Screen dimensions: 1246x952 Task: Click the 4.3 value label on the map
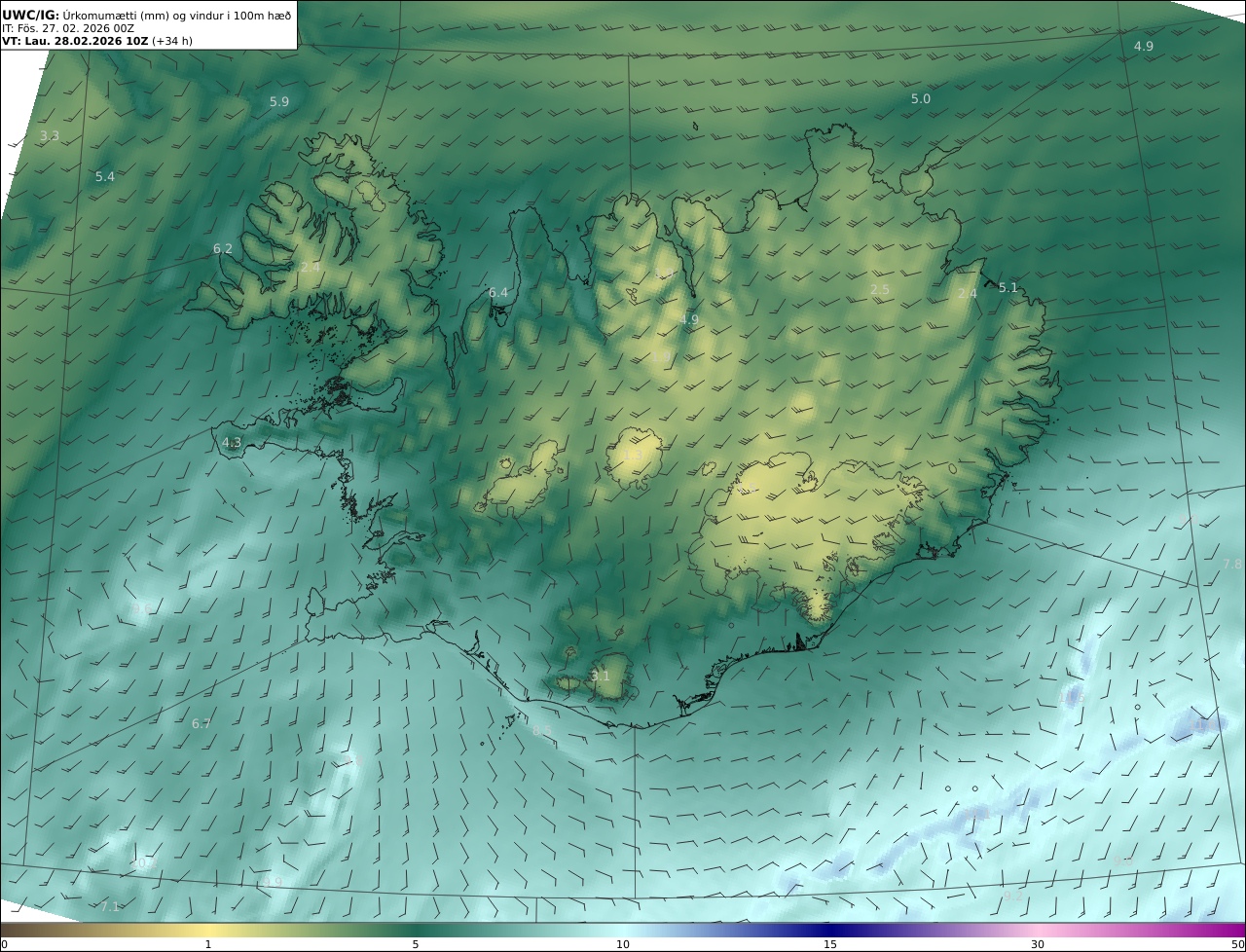(x=232, y=443)
